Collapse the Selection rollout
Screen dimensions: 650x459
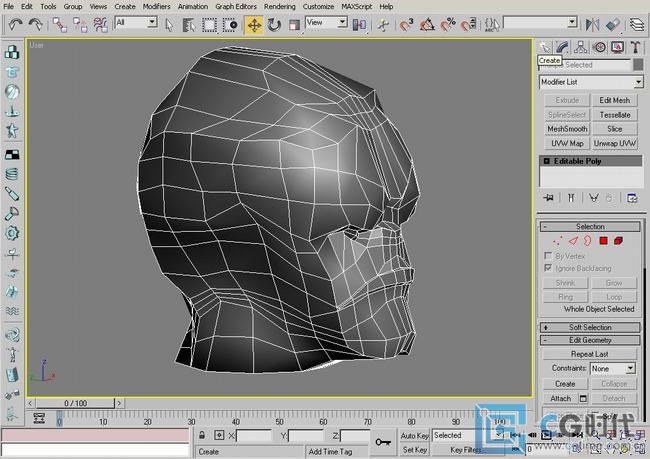coord(590,226)
